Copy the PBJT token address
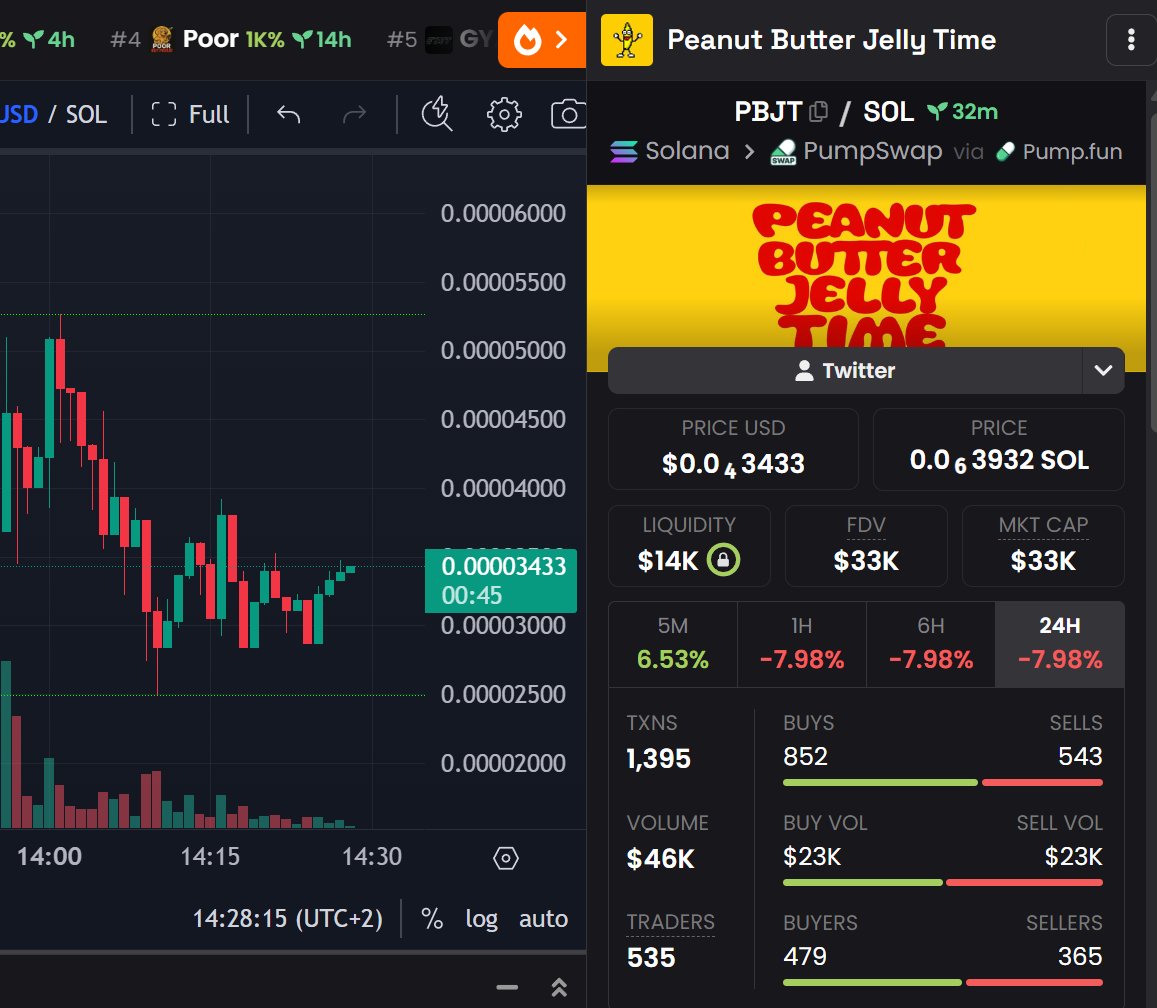The height and width of the screenshot is (1008, 1157). (x=818, y=112)
